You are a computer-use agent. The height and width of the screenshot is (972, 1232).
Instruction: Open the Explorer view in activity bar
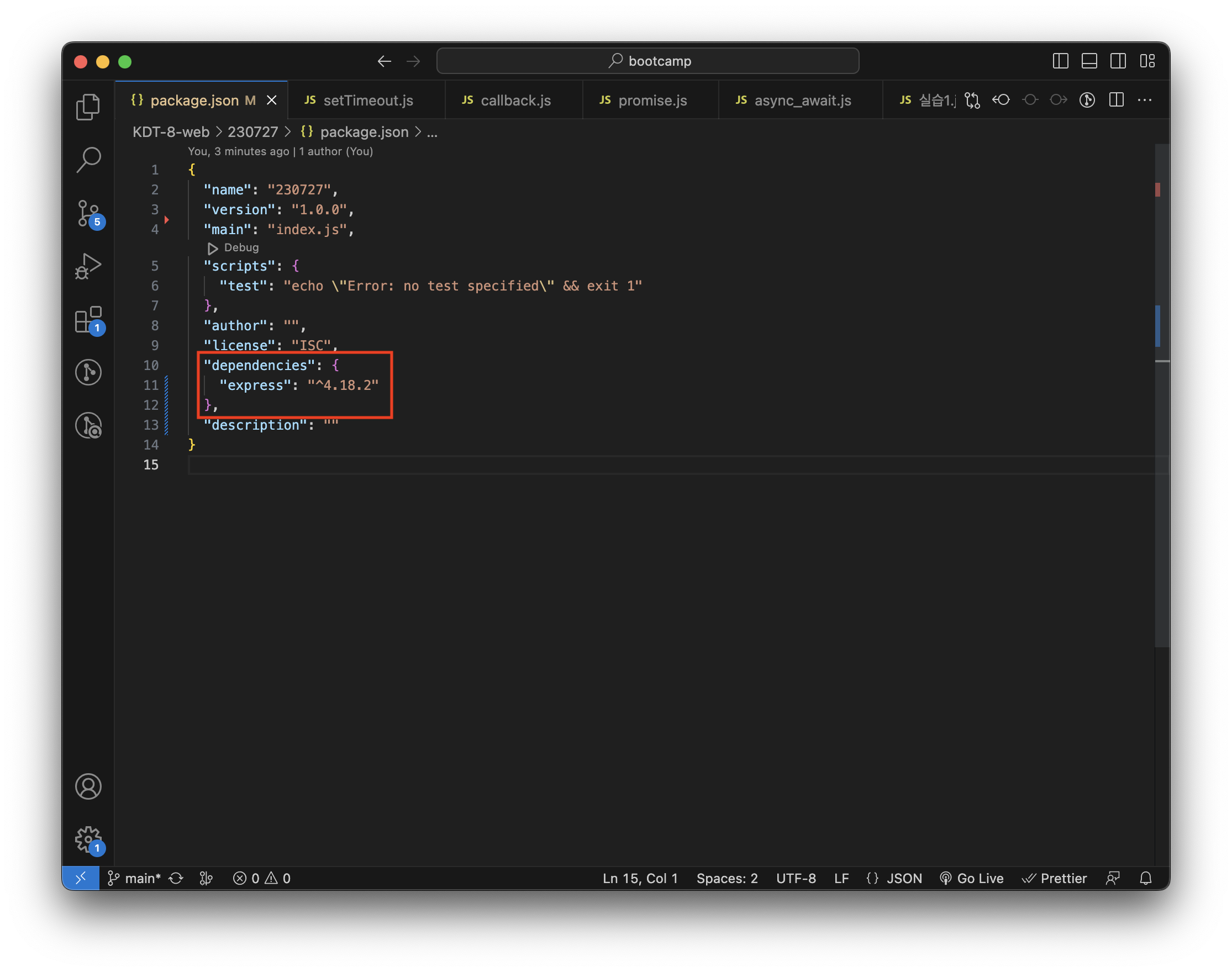pyautogui.click(x=88, y=107)
